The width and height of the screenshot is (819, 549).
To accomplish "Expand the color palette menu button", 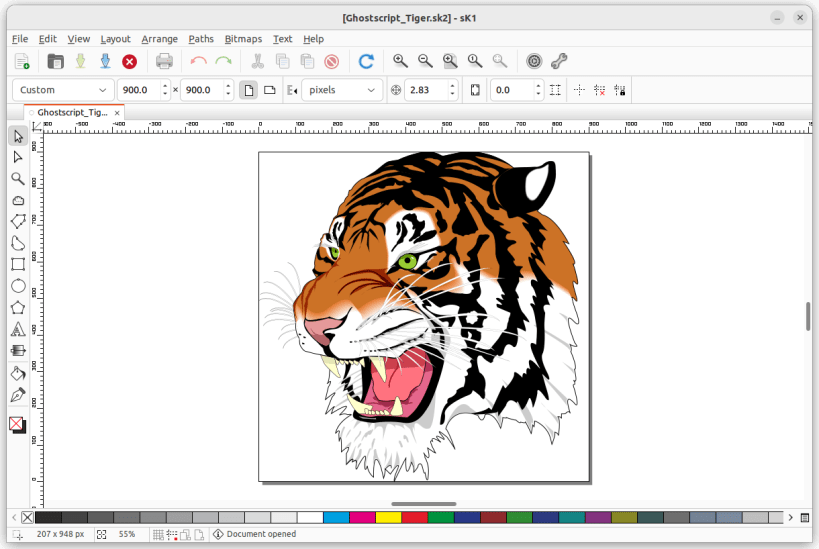I will tap(804, 517).
